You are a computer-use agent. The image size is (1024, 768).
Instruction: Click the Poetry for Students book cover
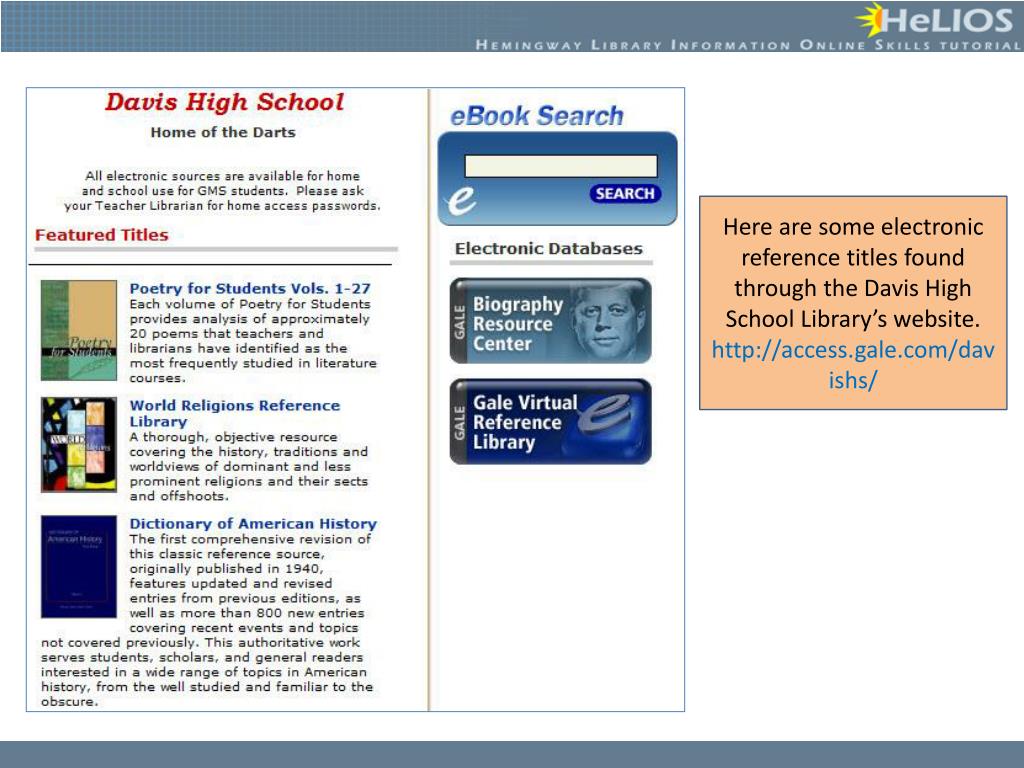pyautogui.click(x=79, y=330)
